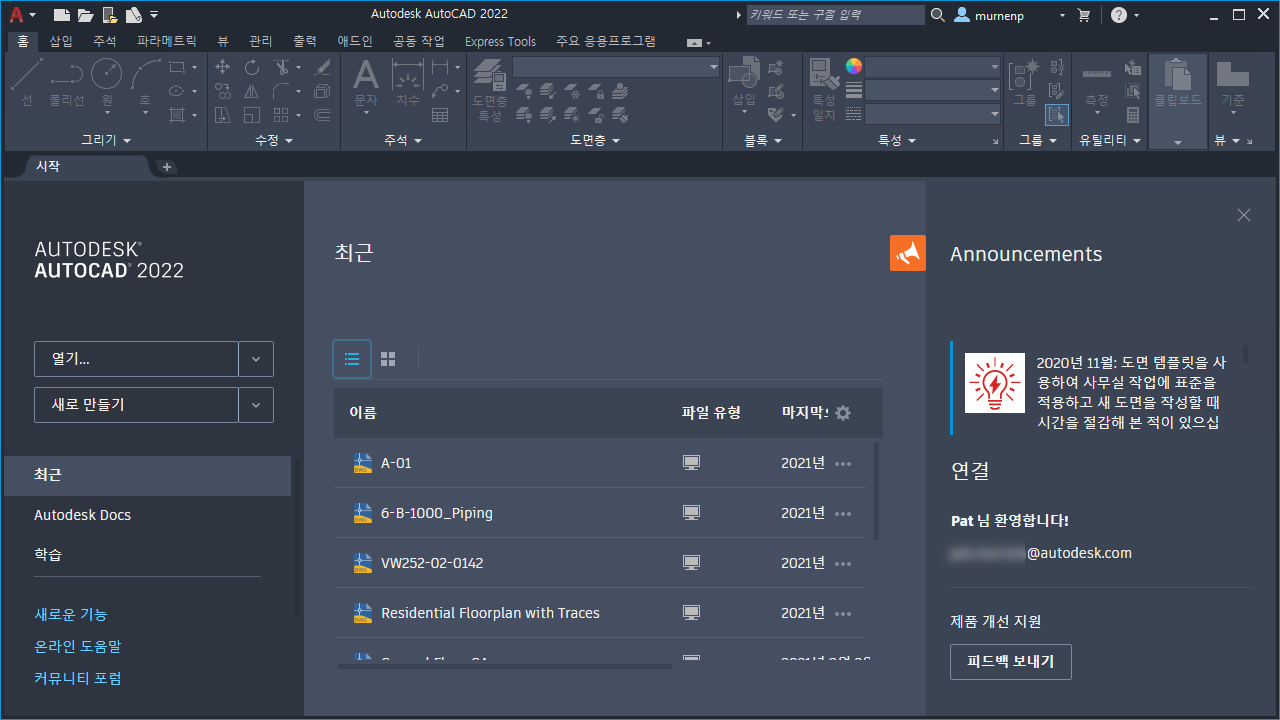Click the Help question mark icon
1280x720 pixels.
tap(1119, 15)
